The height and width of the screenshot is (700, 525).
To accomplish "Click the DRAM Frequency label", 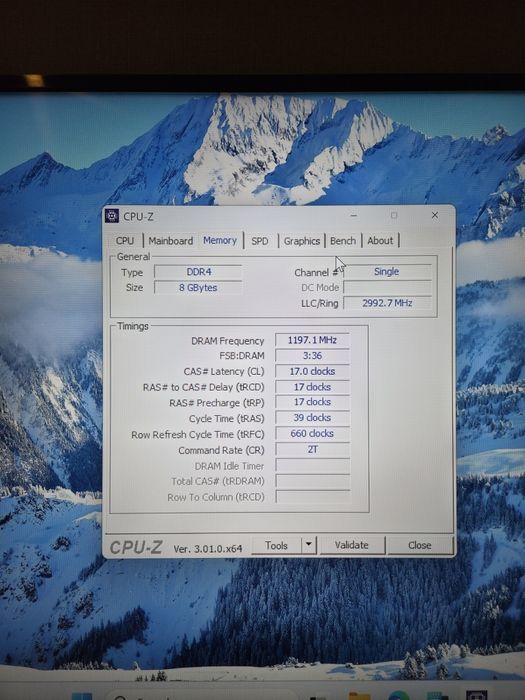I will click(x=228, y=341).
